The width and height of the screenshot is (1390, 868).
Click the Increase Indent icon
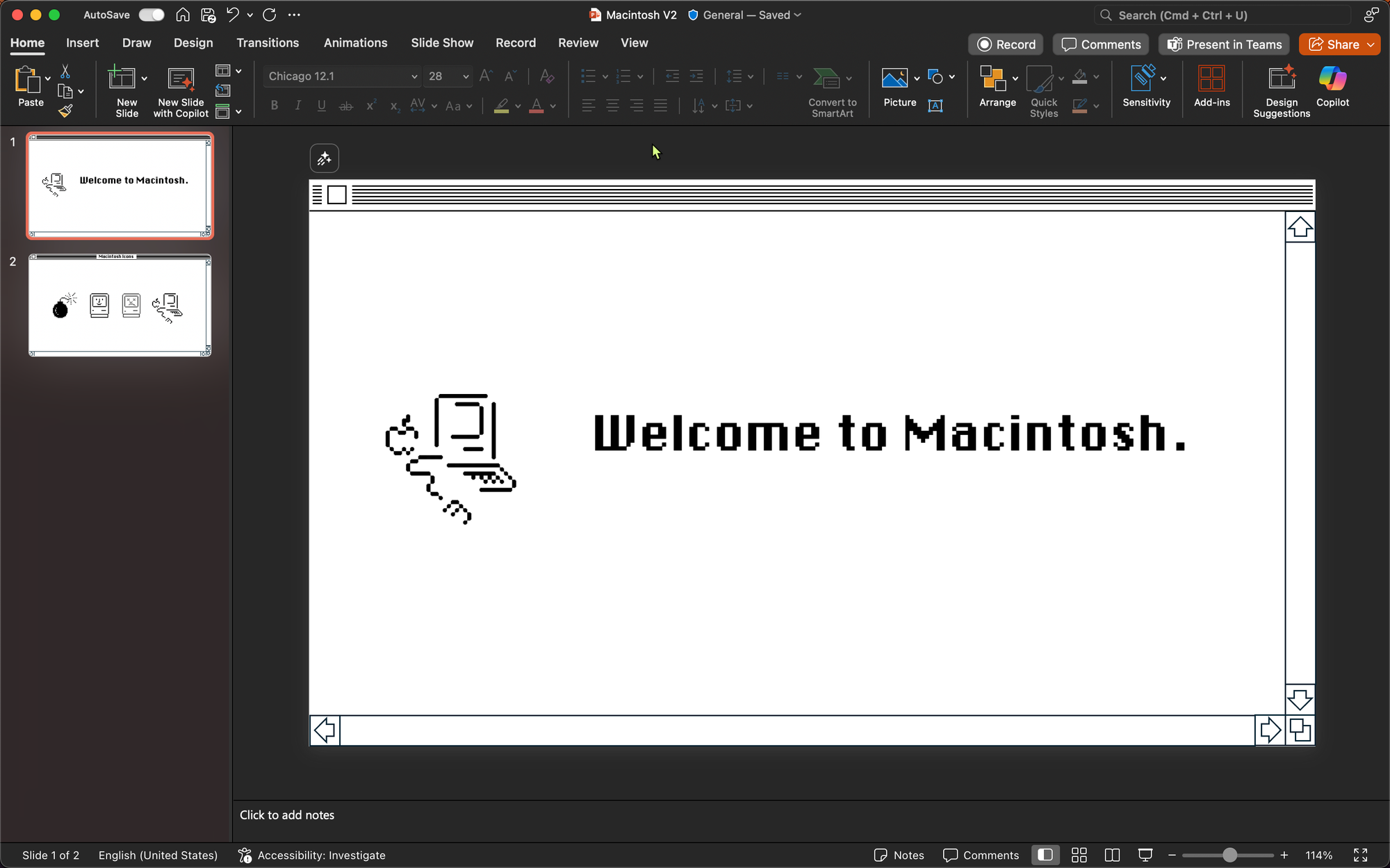tap(696, 76)
